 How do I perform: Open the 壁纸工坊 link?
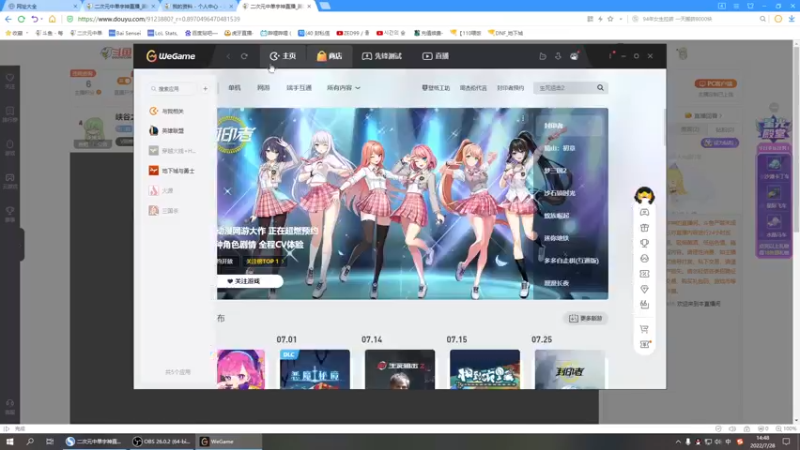pyautogui.click(x=436, y=88)
